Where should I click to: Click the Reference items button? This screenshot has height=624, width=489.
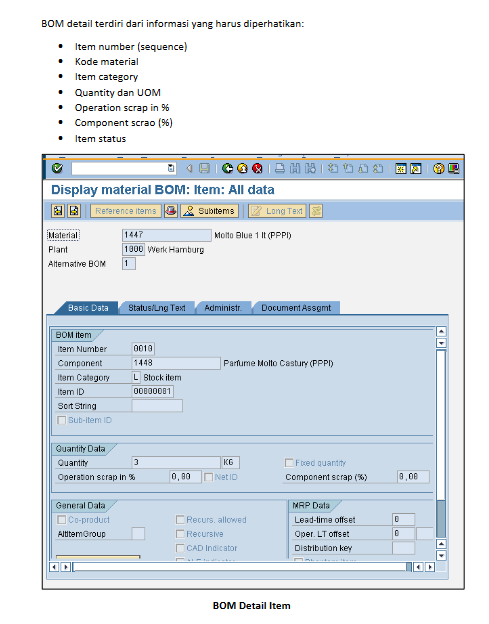pos(126,211)
